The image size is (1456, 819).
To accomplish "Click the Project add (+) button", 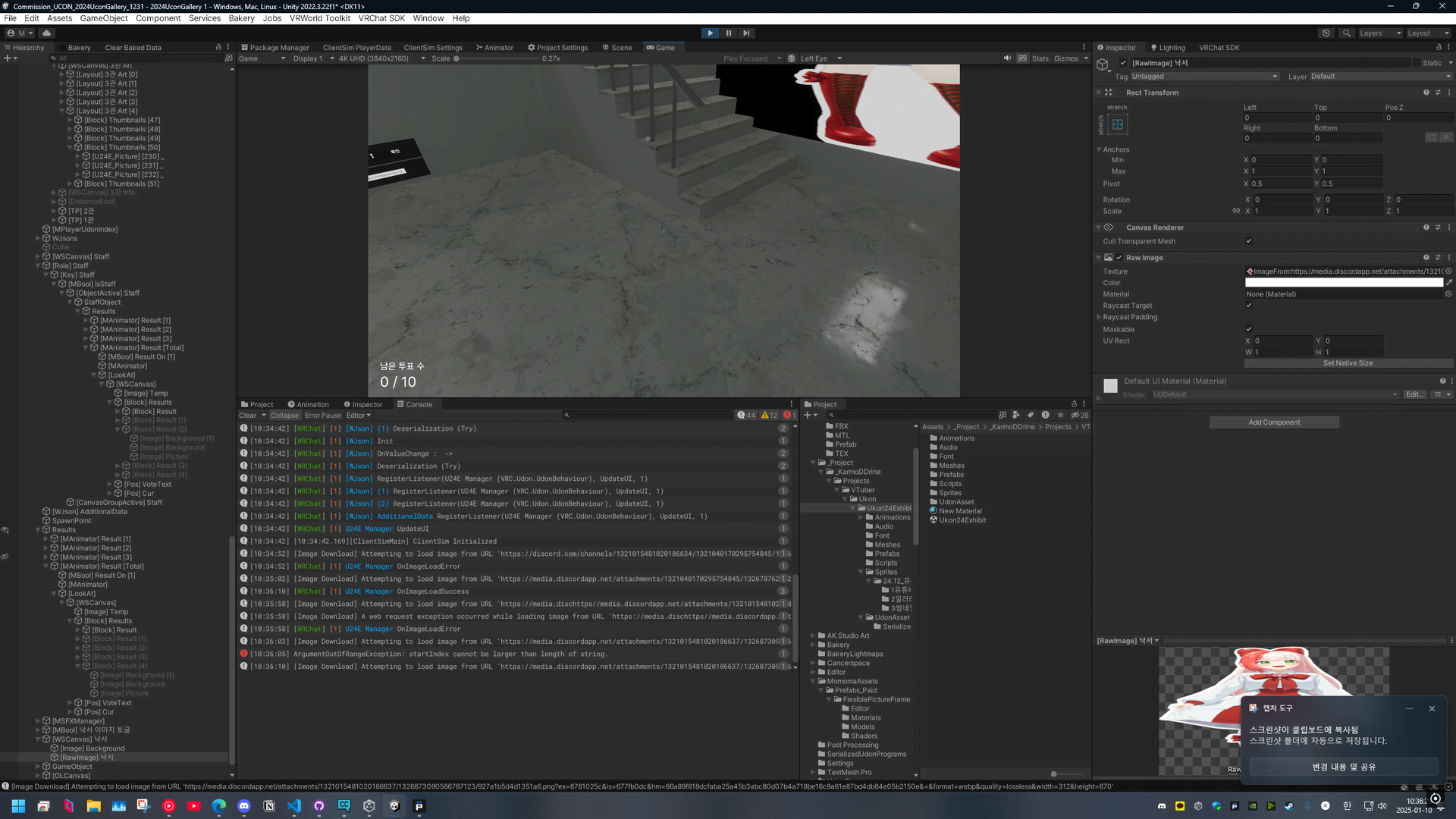I will tap(811, 416).
